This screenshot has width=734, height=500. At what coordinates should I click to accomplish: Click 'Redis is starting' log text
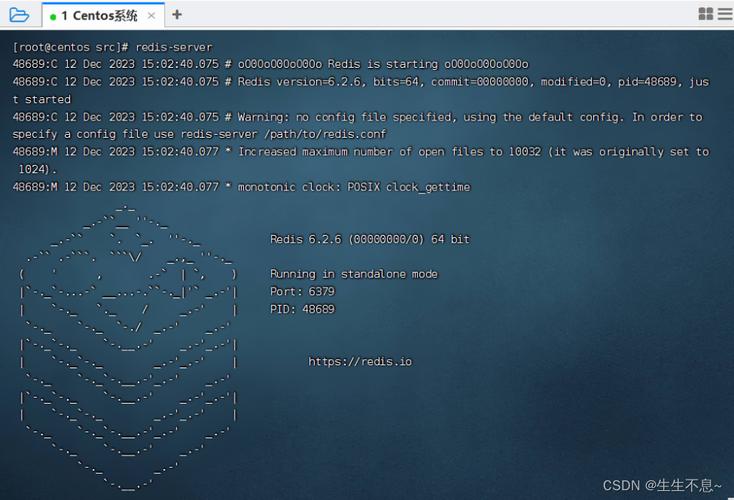coord(382,64)
